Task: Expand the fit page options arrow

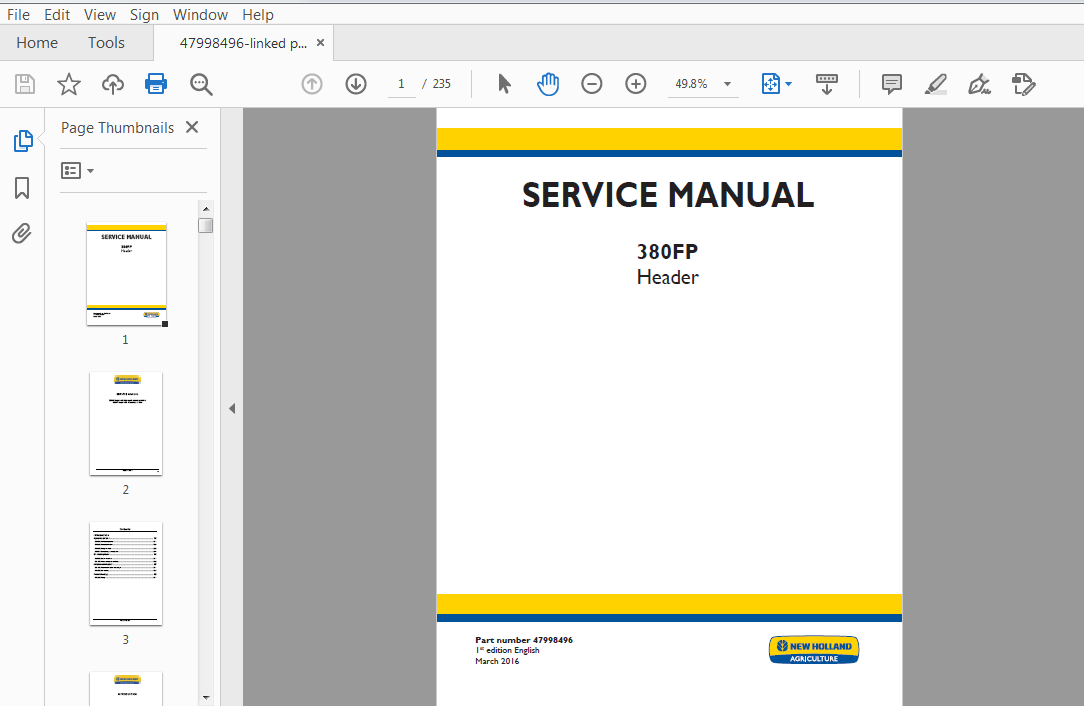Action: tap(789, 84)
